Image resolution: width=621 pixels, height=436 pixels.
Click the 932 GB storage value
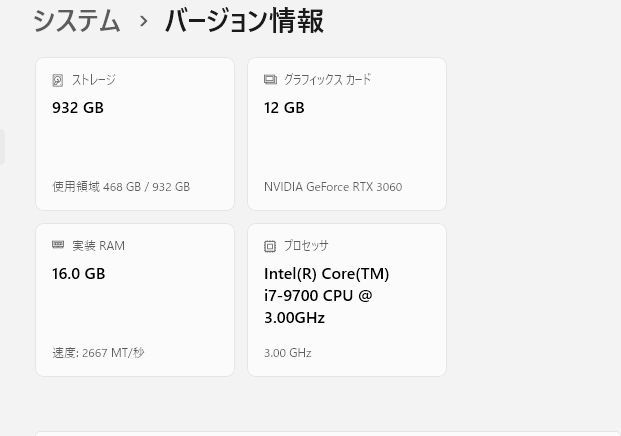point(78,108)
